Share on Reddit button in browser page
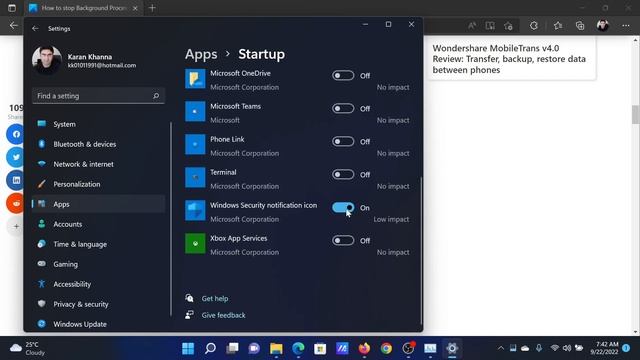The image size is (640, 360). click(16, 203)
